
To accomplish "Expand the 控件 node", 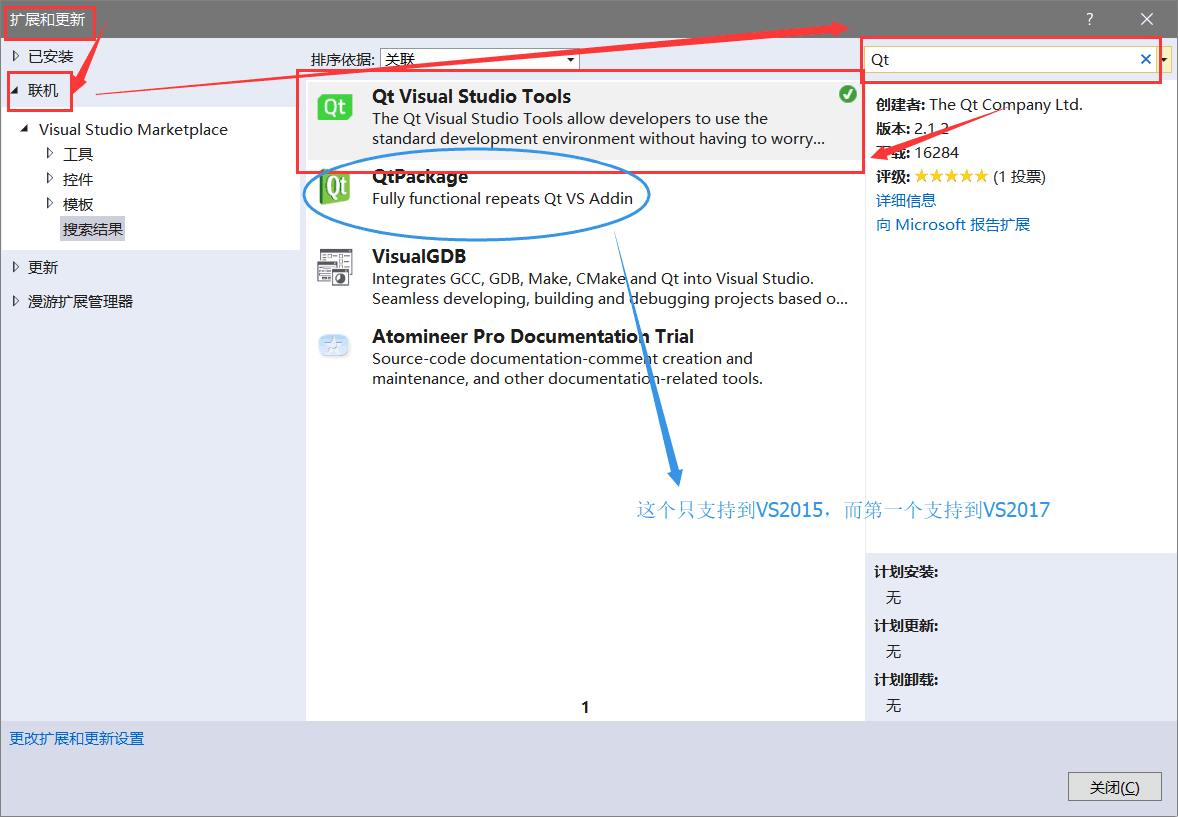I will point(50,179).
